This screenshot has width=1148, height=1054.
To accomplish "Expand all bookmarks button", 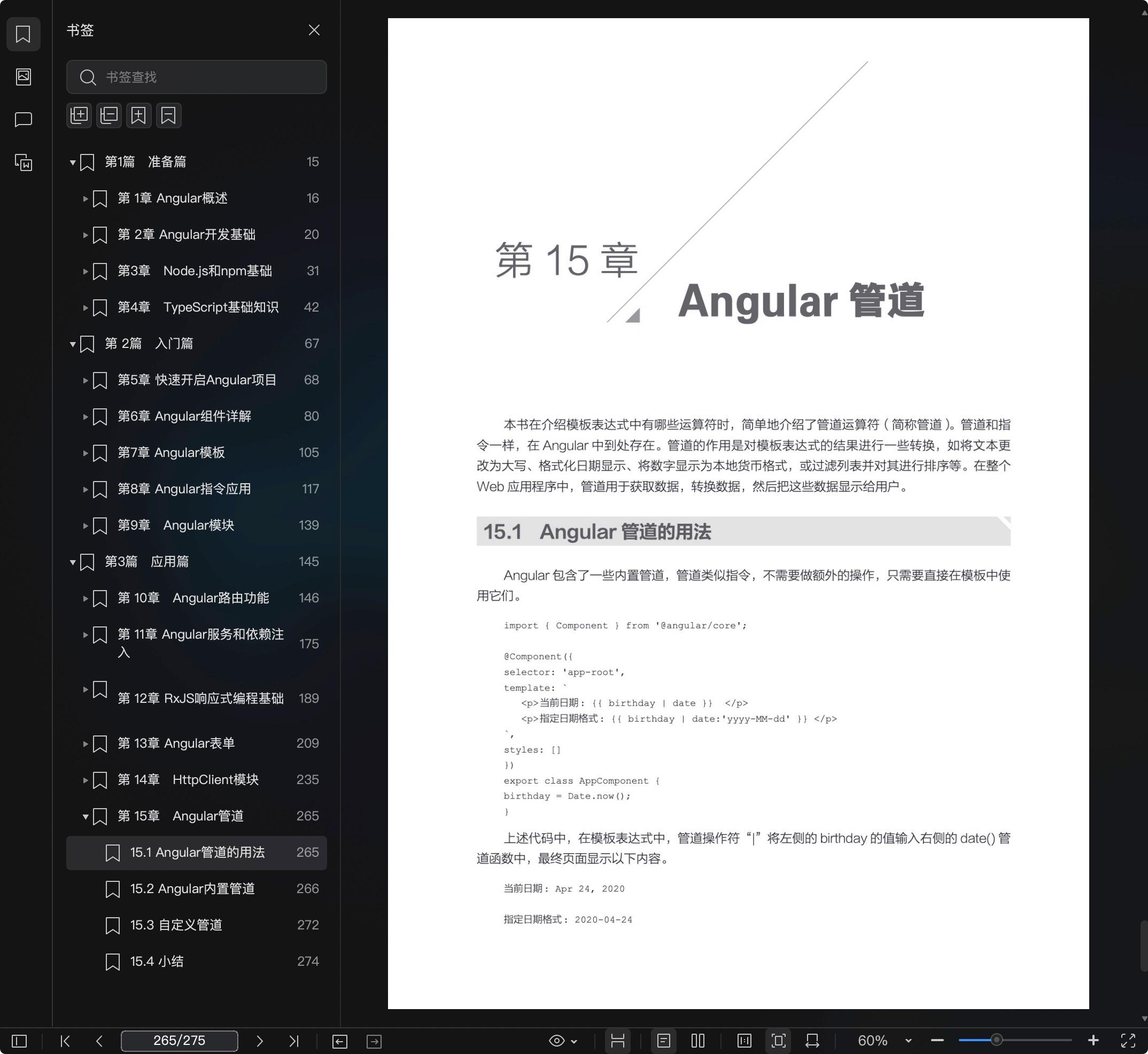I will pos(79,115).
